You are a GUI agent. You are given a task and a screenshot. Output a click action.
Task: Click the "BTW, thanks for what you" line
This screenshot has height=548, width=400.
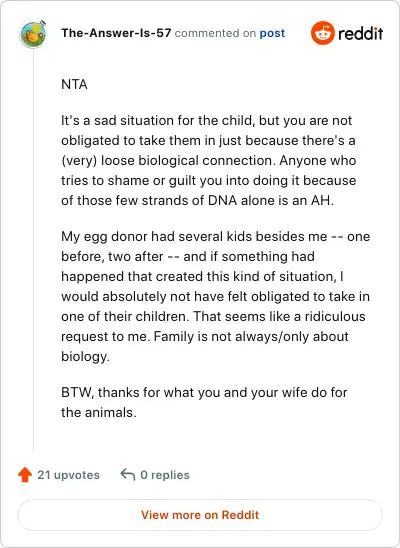204,392
